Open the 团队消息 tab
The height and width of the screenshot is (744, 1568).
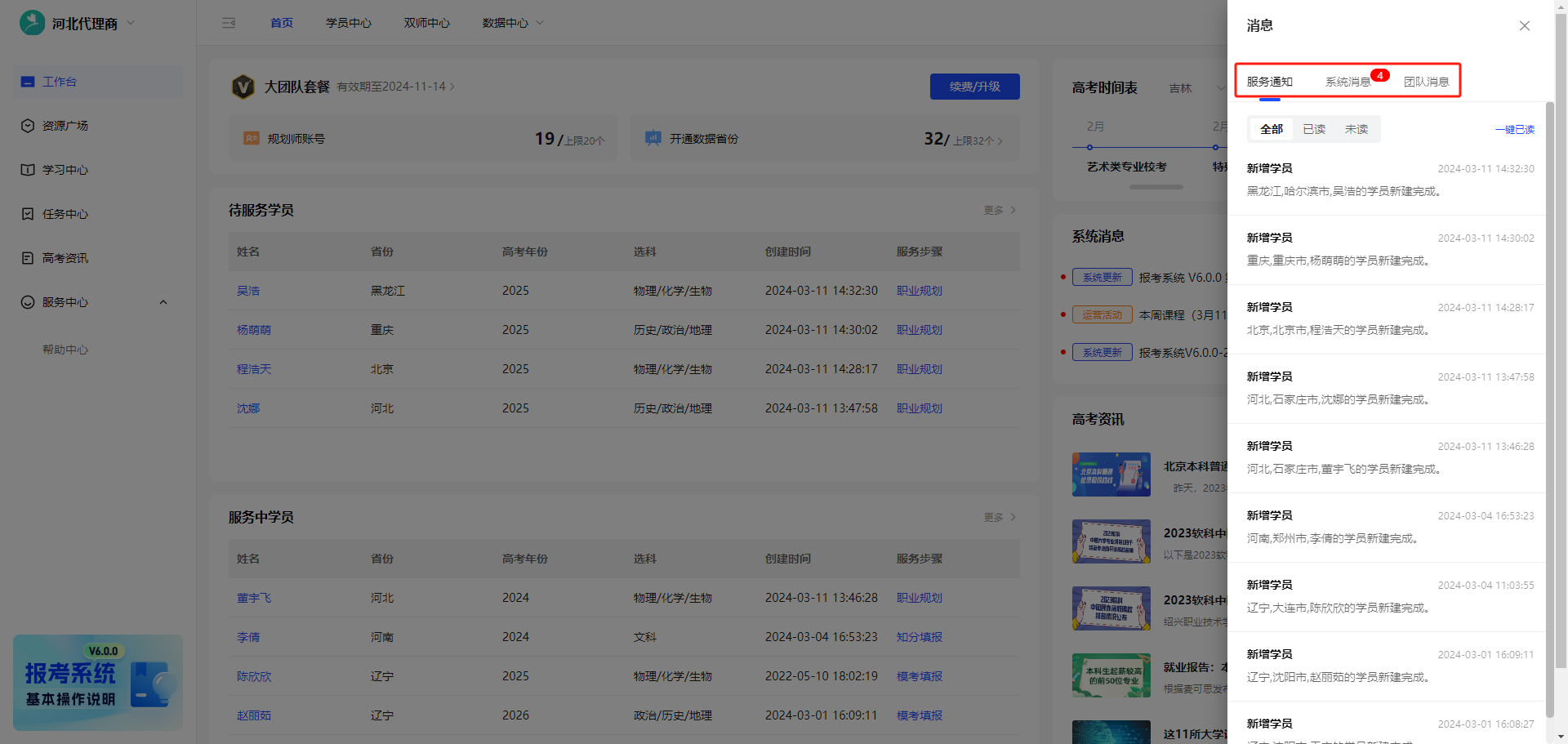(x=1427, y=81)
